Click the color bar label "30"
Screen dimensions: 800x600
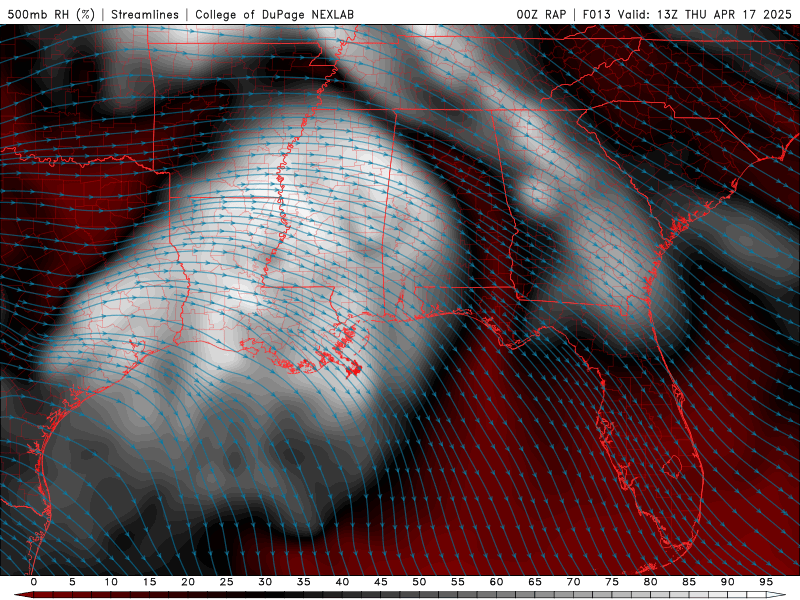(x=265, y=582)
